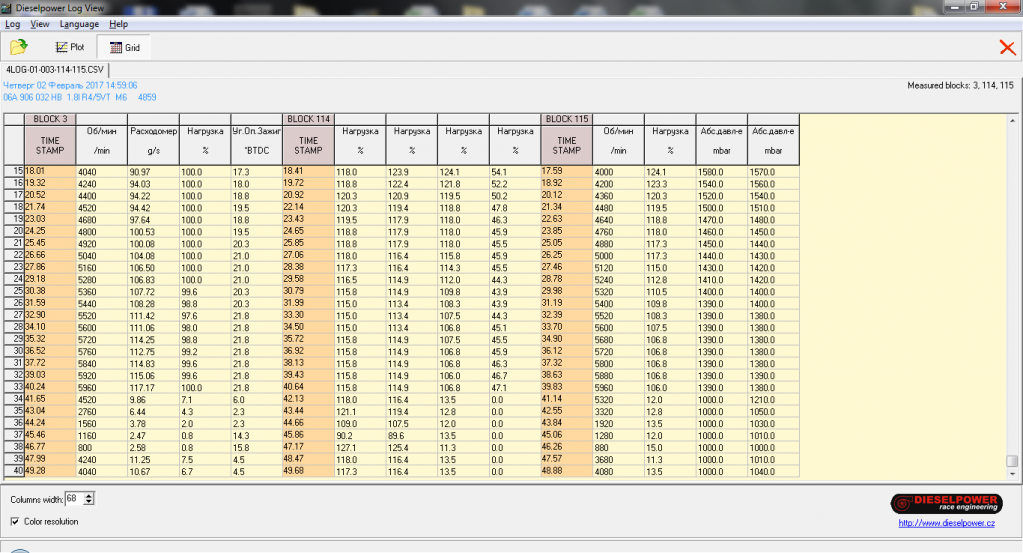This screenshot has height=553, width=1023.
Task: Open the Help menu
Action: (118, 23)
